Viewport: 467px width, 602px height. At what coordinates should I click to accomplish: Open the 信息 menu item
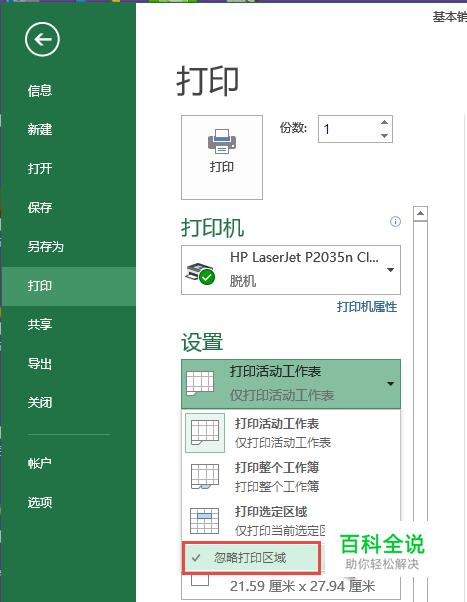click(40, 91)
